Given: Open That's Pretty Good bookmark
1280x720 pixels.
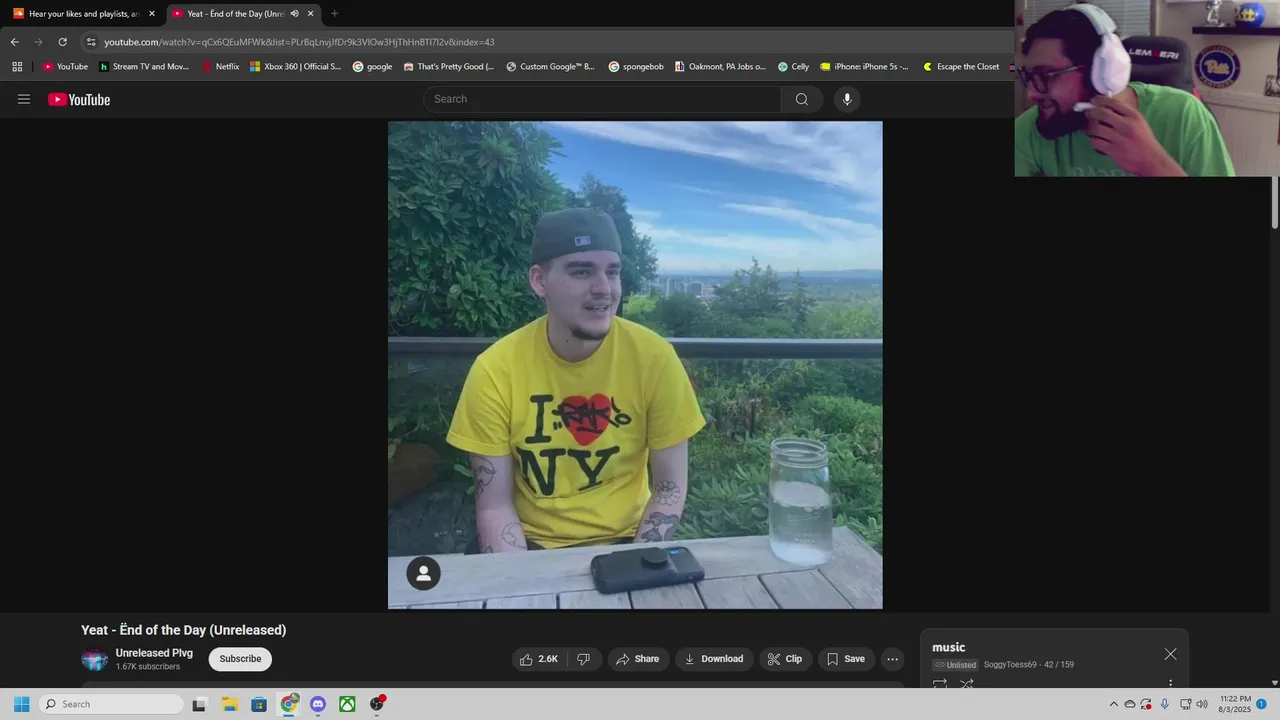Looking at the screenshot, I should point(449,67).
